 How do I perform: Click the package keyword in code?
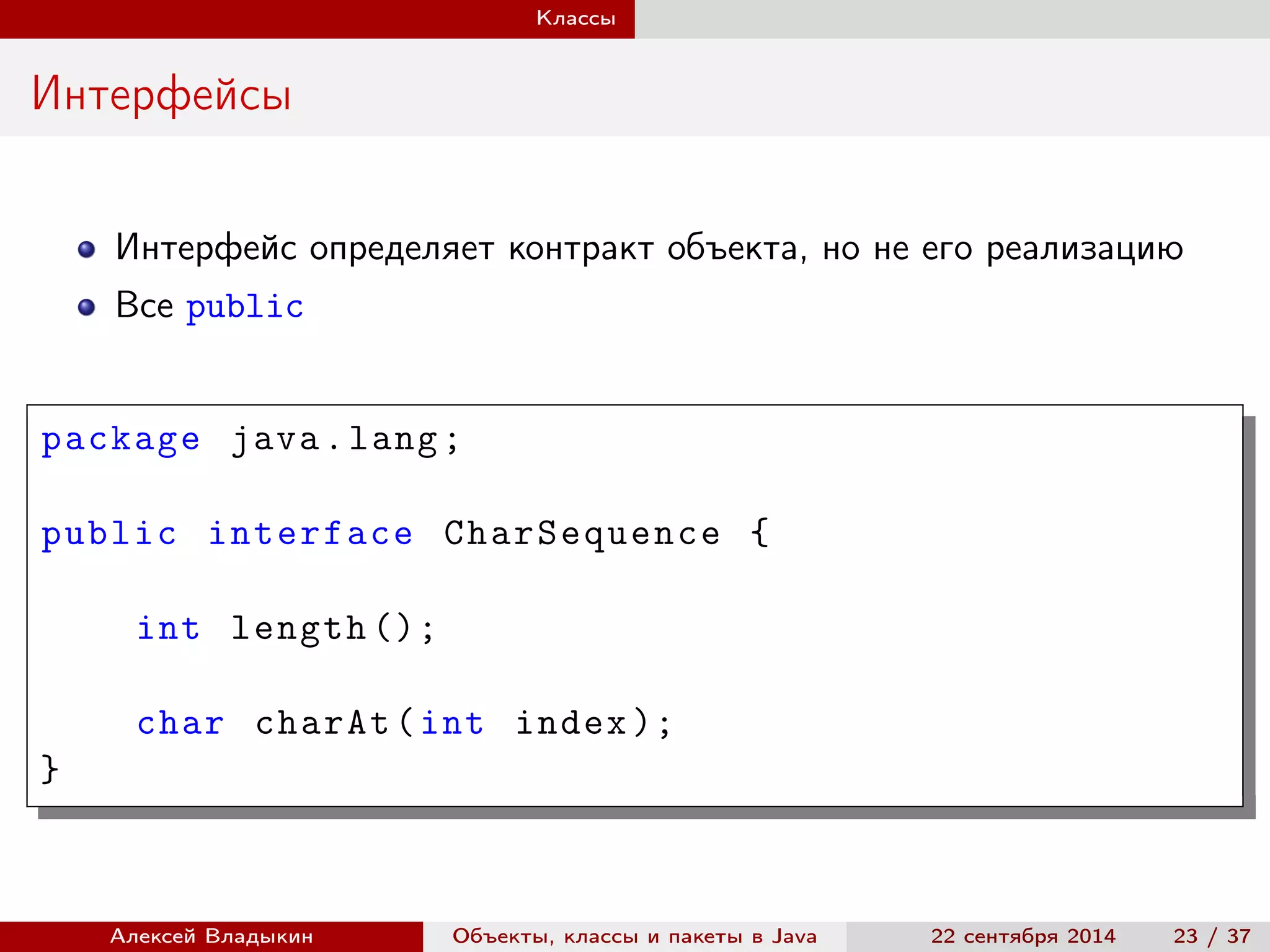click(x=121, y=440)
